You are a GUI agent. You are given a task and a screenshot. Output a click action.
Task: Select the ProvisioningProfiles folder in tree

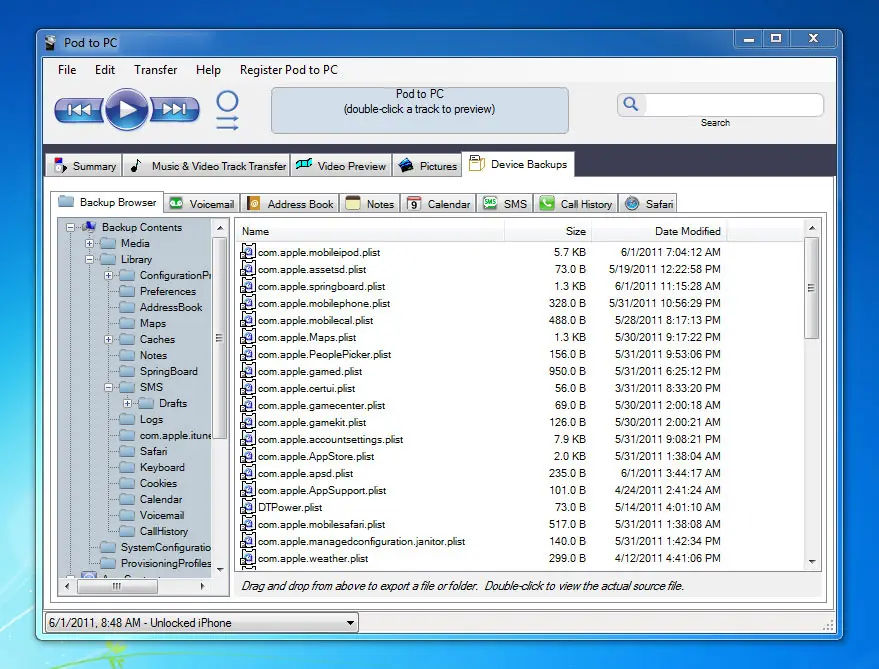pyautogui.click(x=166, y=563)
